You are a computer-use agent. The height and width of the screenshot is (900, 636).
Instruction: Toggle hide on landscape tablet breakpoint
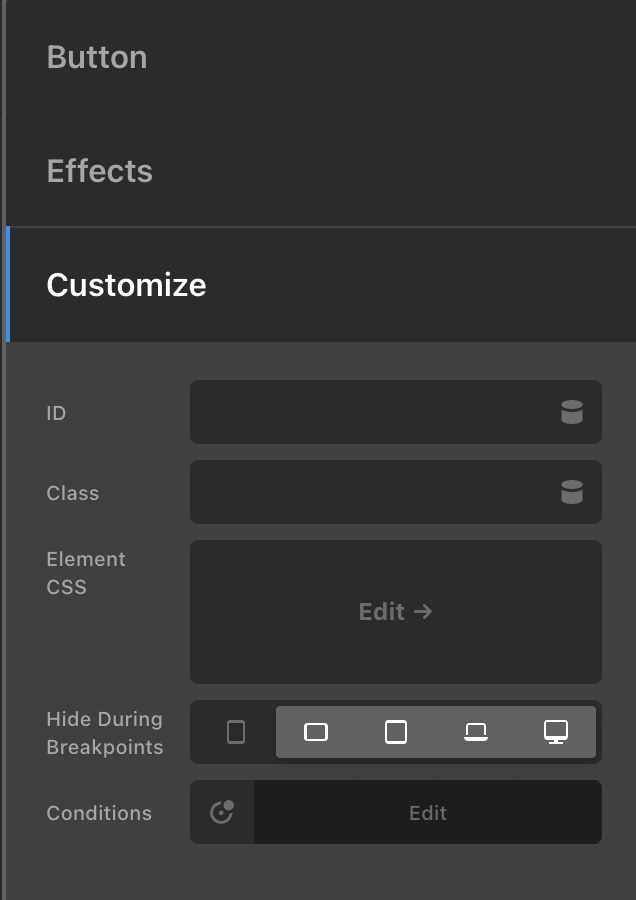316,732
